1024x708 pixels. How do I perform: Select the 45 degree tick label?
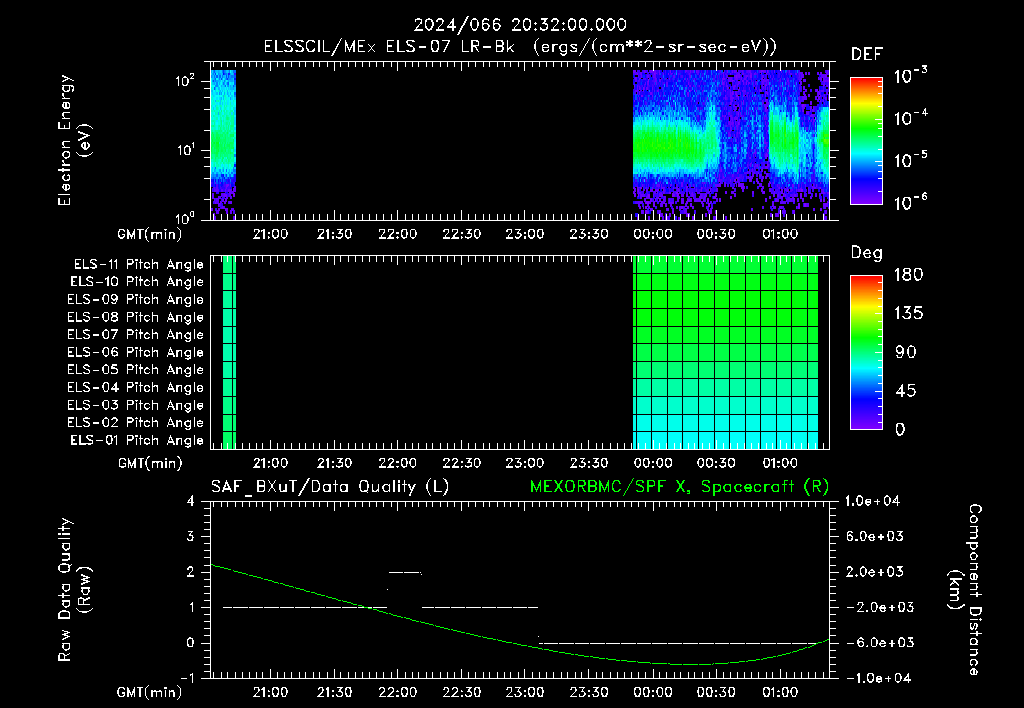[905, 391]
